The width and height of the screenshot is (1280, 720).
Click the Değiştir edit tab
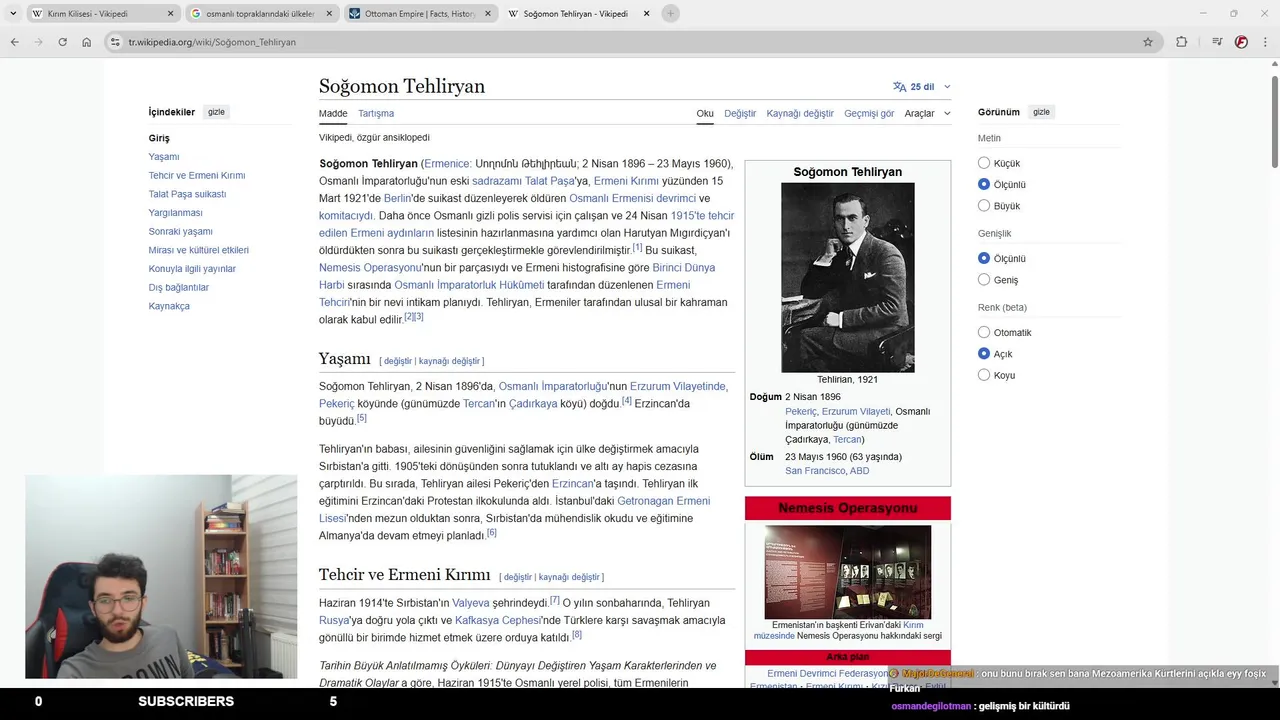(740, 114)
